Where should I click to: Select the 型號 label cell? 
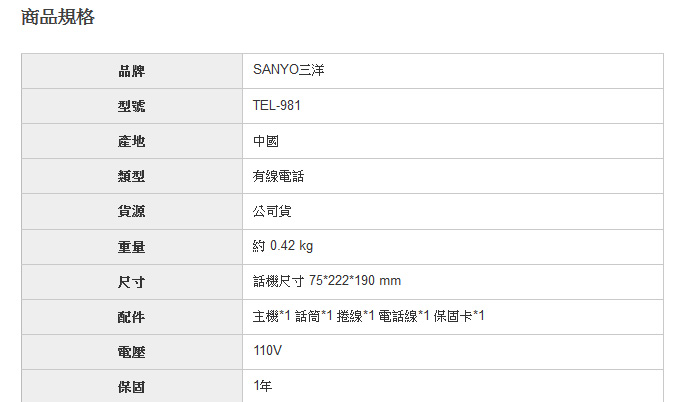[x=132, y=106]
